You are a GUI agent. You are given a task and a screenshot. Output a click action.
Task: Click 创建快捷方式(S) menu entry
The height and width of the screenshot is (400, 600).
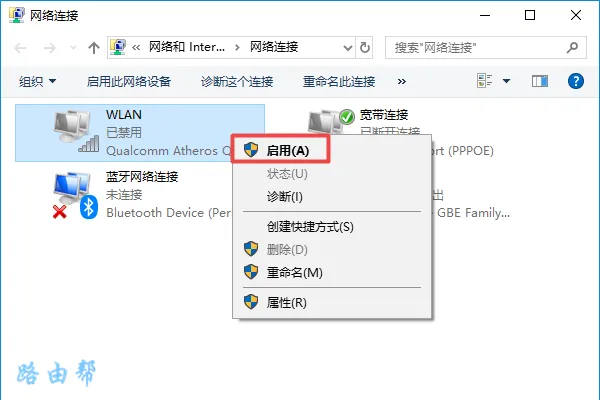pyautogui.click(x=310, y=227)
